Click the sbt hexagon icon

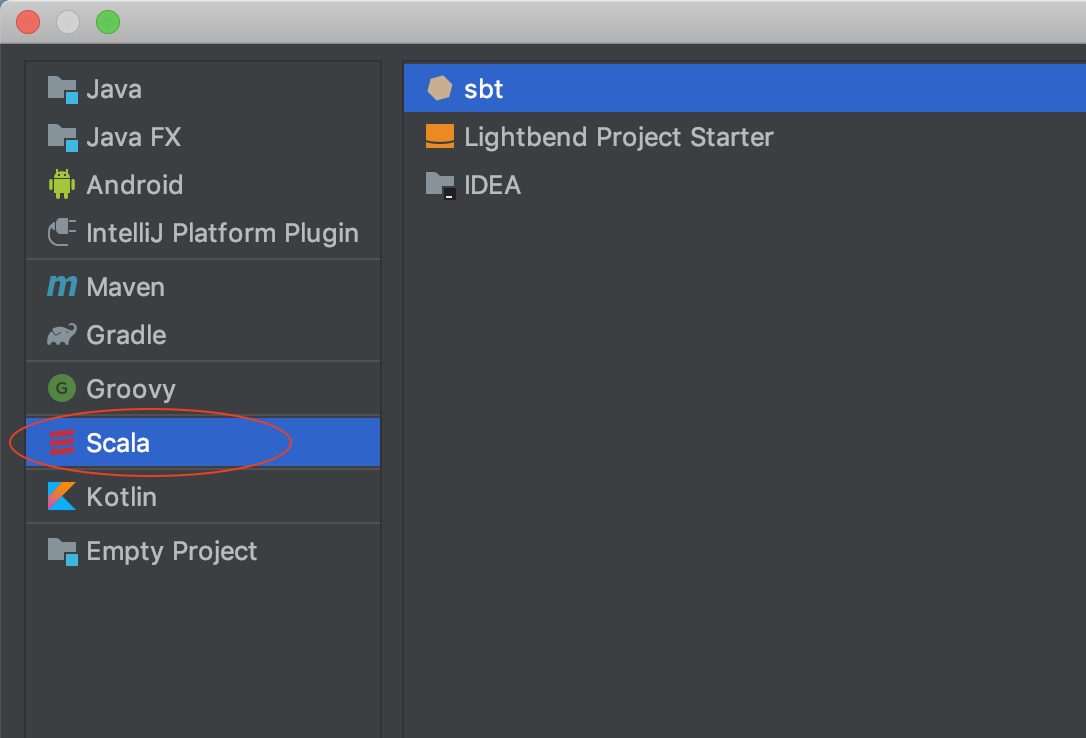click(440, 89)
